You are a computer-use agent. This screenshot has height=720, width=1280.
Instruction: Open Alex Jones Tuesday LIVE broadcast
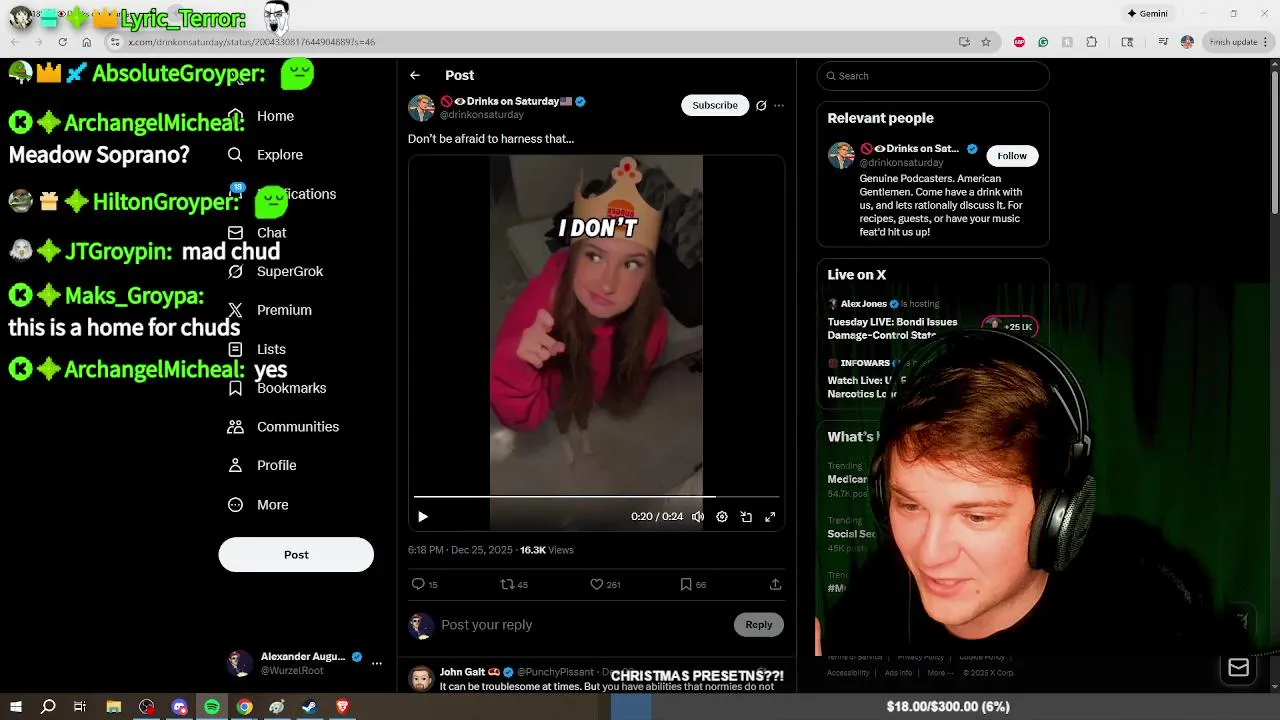892,328
